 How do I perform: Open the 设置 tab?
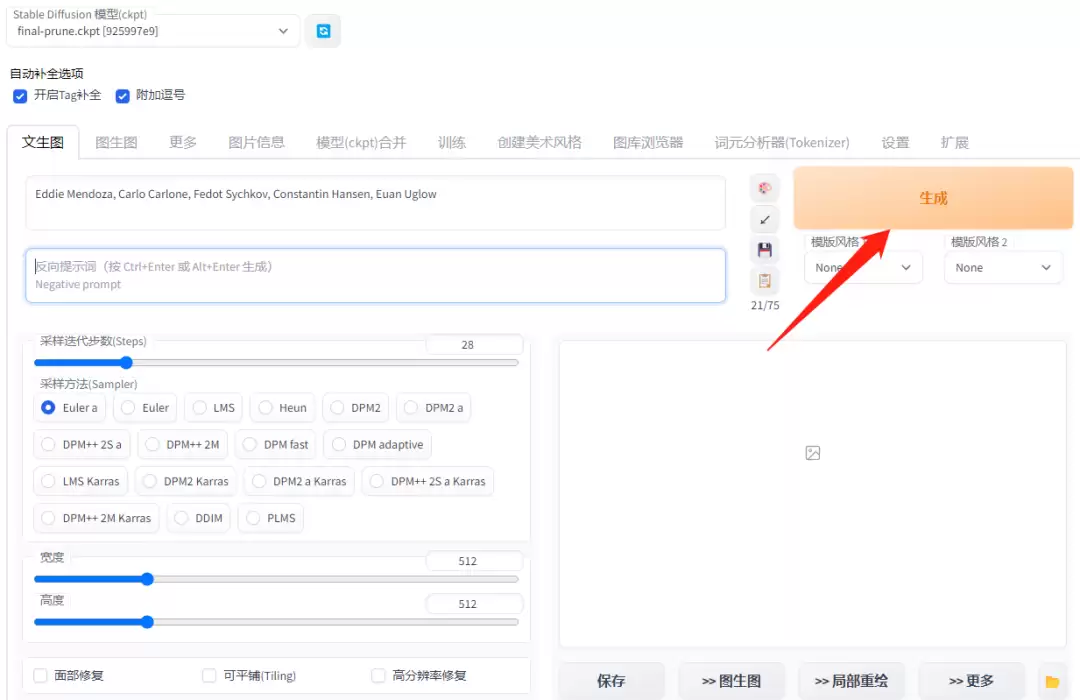(895, 143)
